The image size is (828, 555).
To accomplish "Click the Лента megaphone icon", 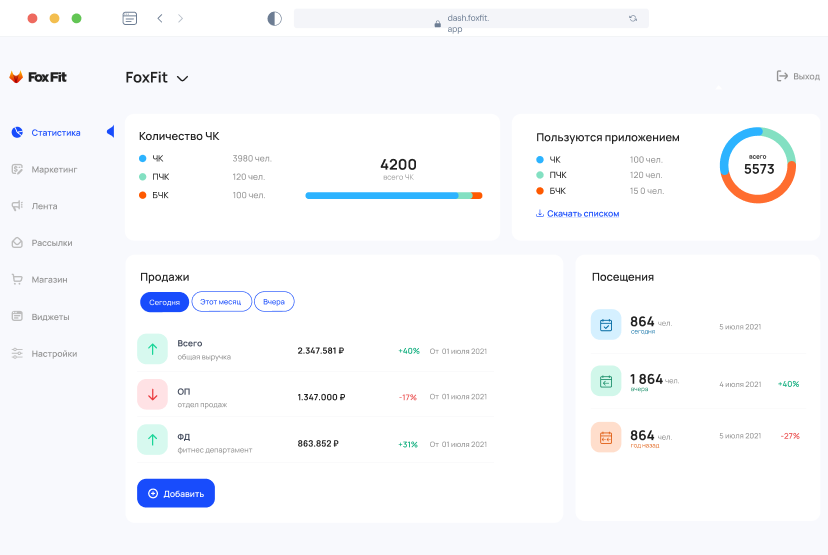I will [17, 205].
